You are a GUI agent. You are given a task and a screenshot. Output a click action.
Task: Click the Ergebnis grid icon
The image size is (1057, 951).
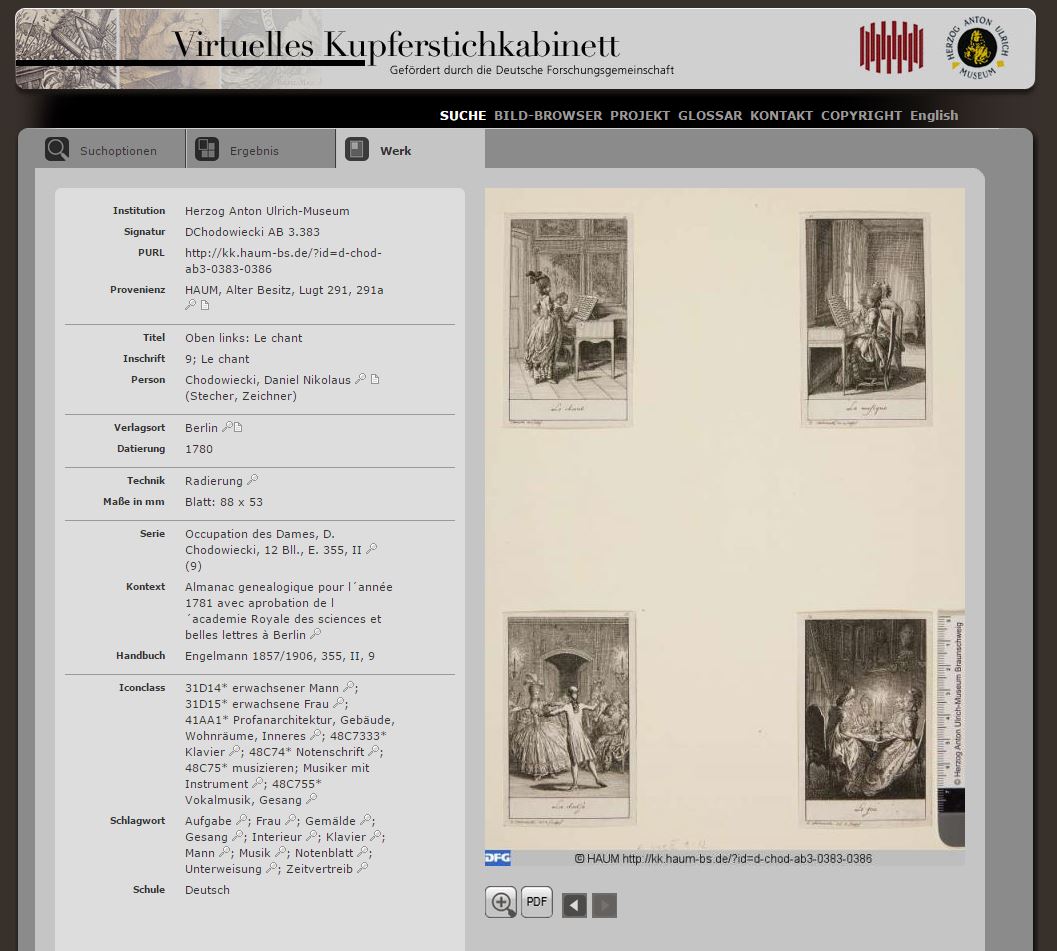207,149
